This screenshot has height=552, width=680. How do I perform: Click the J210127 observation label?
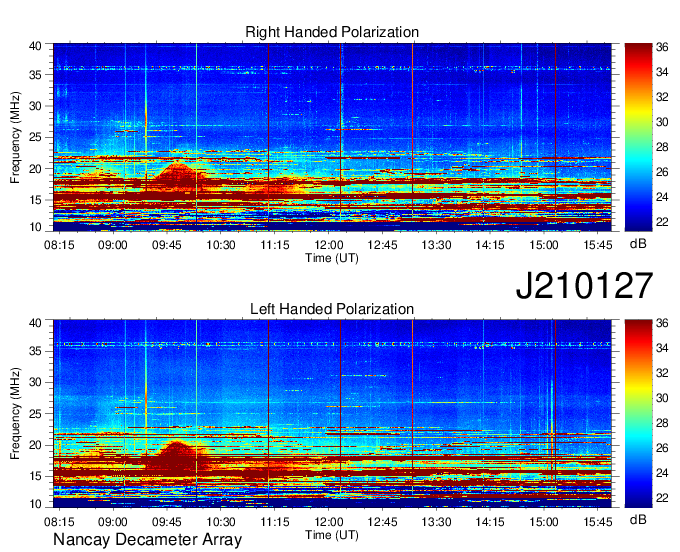[584, 286]
